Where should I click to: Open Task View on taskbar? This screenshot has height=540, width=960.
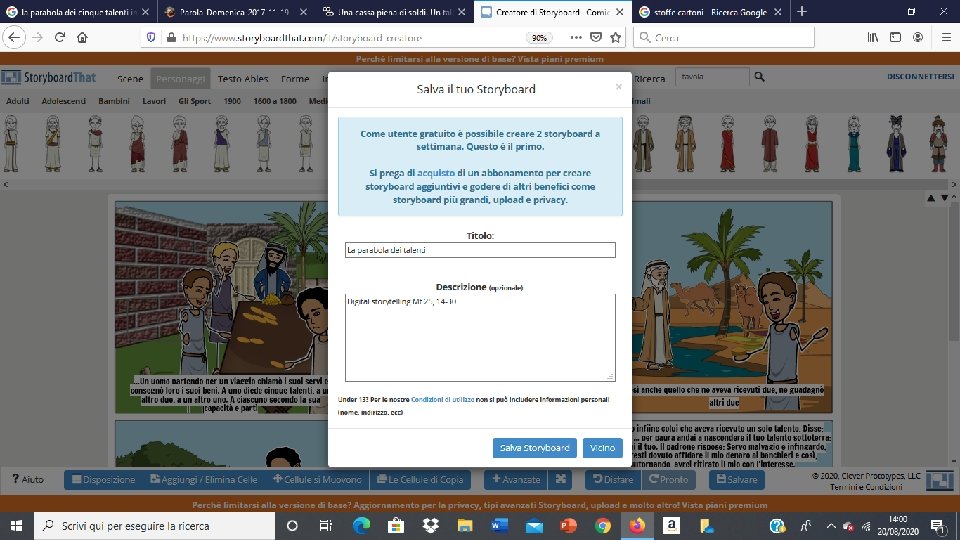tap(325, 526)
